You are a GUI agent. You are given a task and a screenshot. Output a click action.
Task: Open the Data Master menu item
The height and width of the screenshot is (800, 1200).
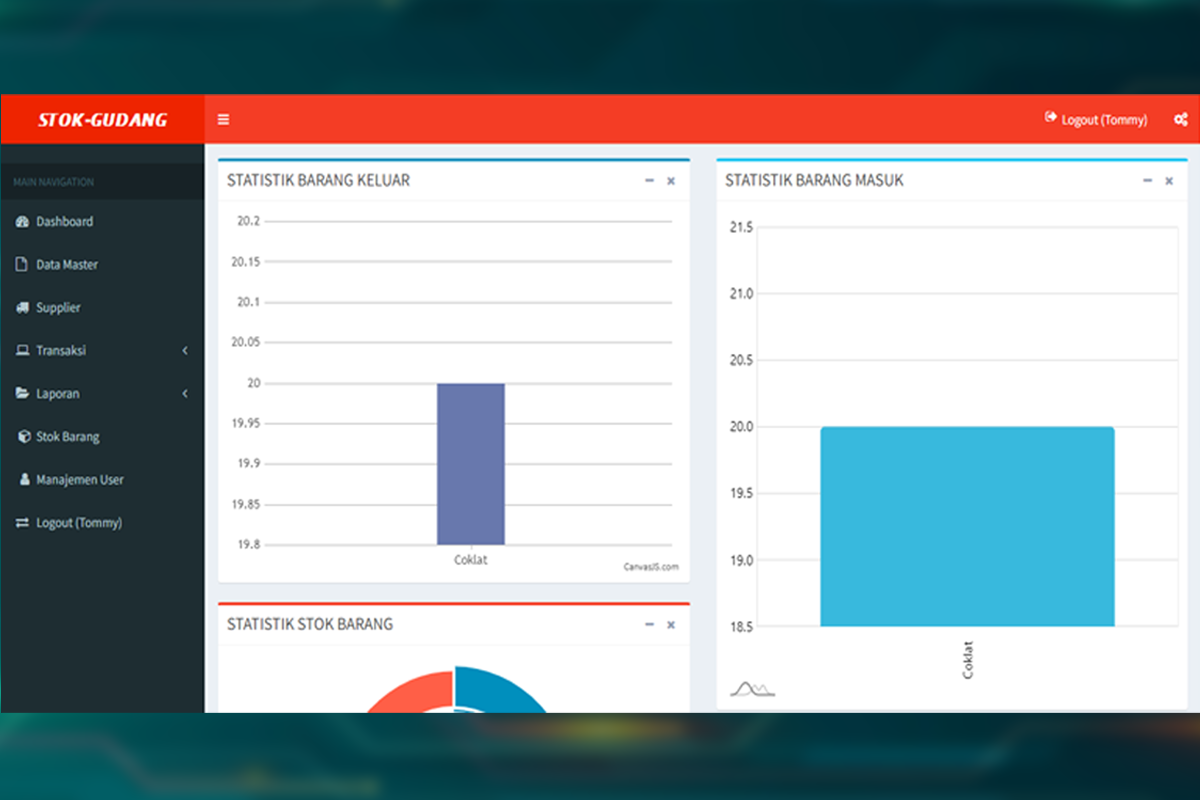pyautogui.click(x=67, y=265)
